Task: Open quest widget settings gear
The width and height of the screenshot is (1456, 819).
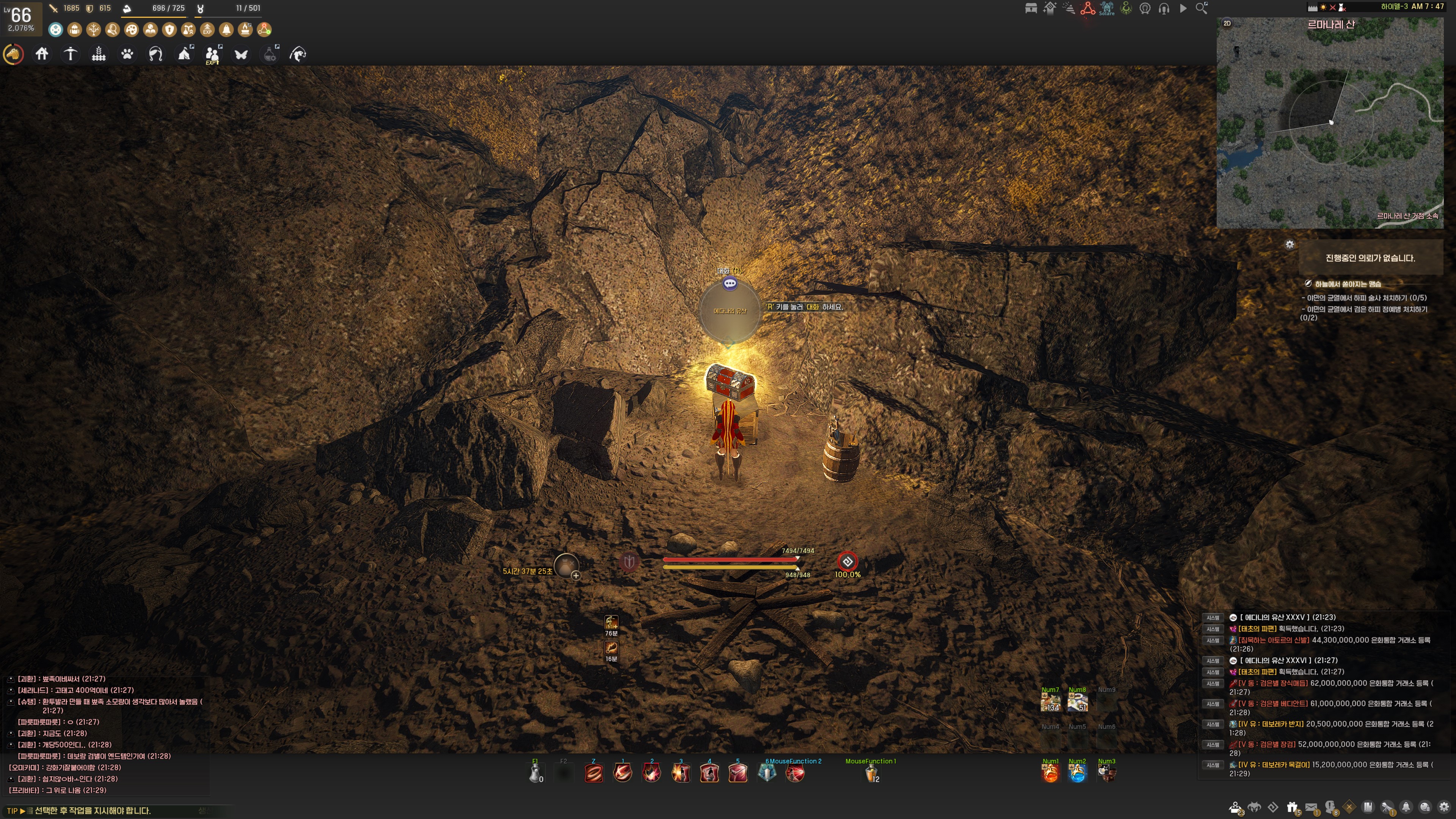Action: (x=1290, y=244)
